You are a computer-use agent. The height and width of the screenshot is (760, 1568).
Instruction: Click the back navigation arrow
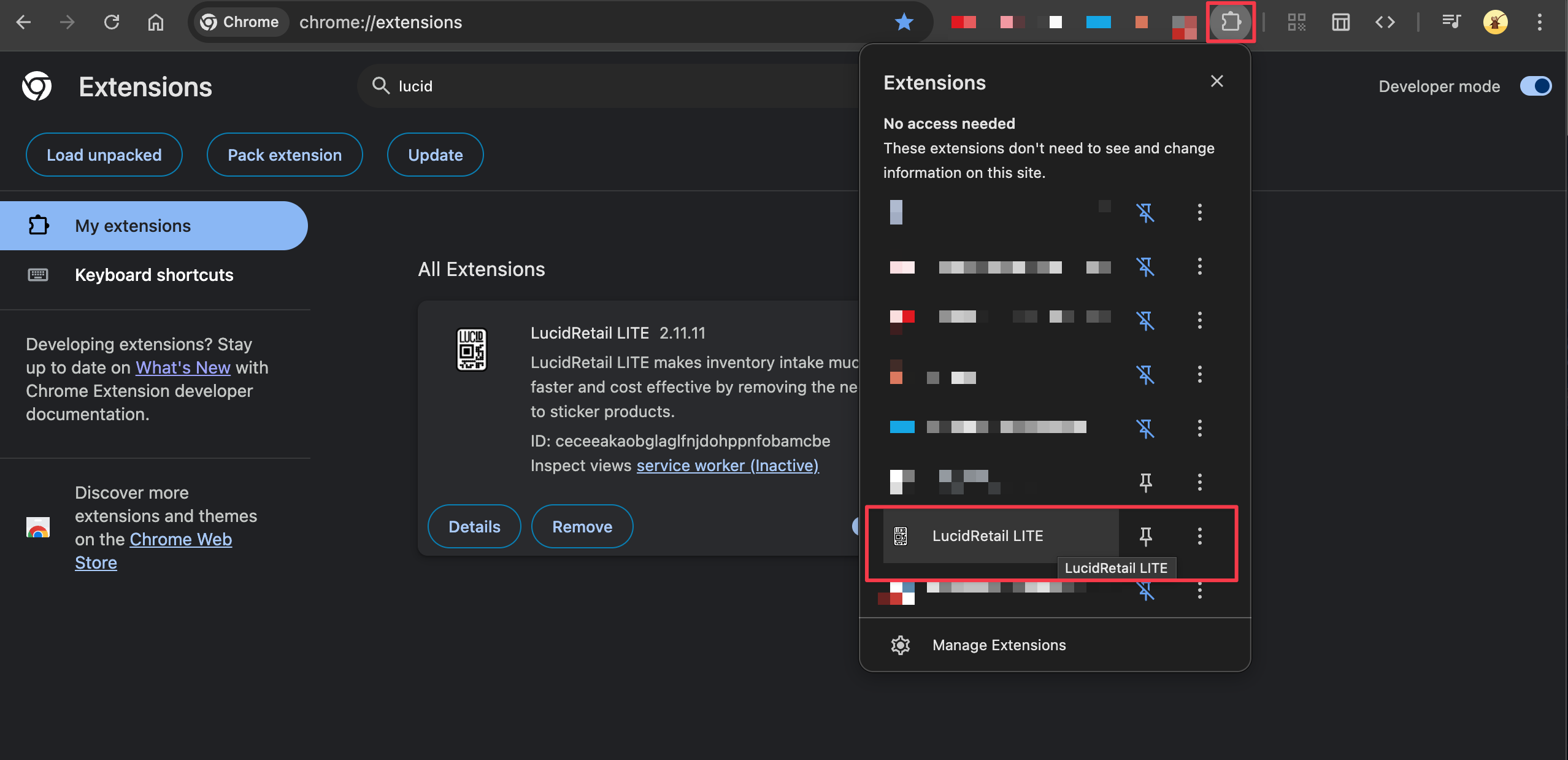tap(23, 22)
